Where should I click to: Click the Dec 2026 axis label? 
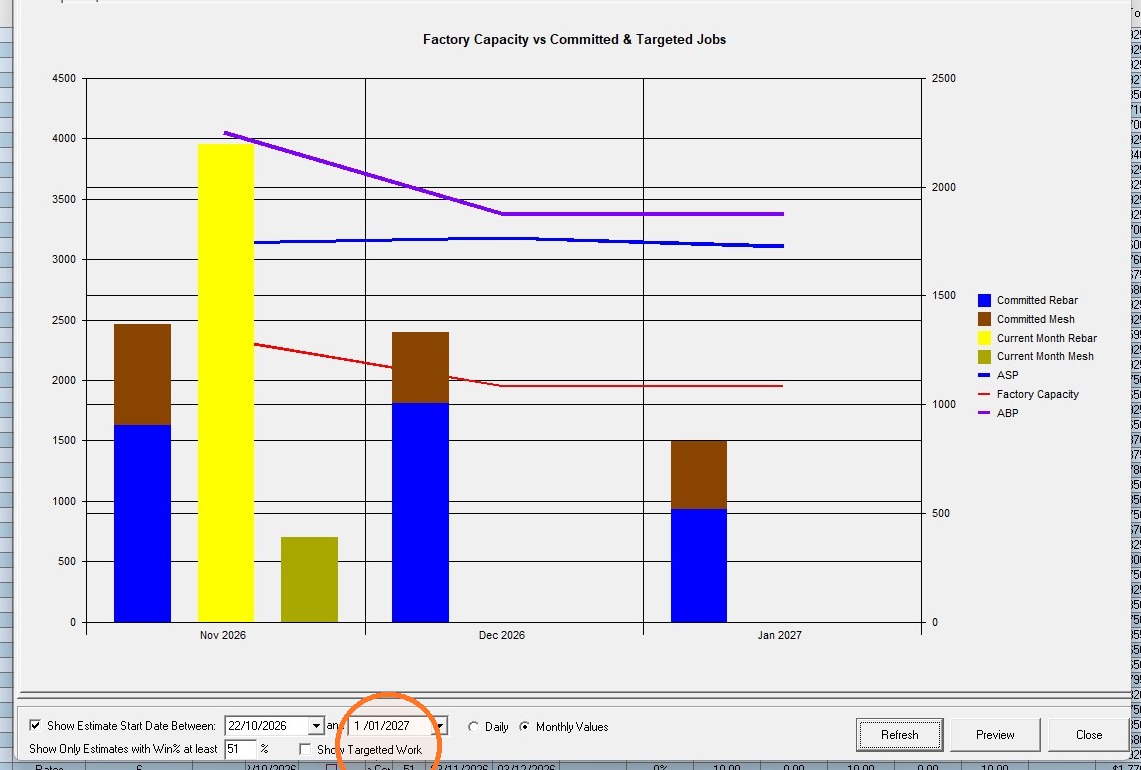[501, 635]
